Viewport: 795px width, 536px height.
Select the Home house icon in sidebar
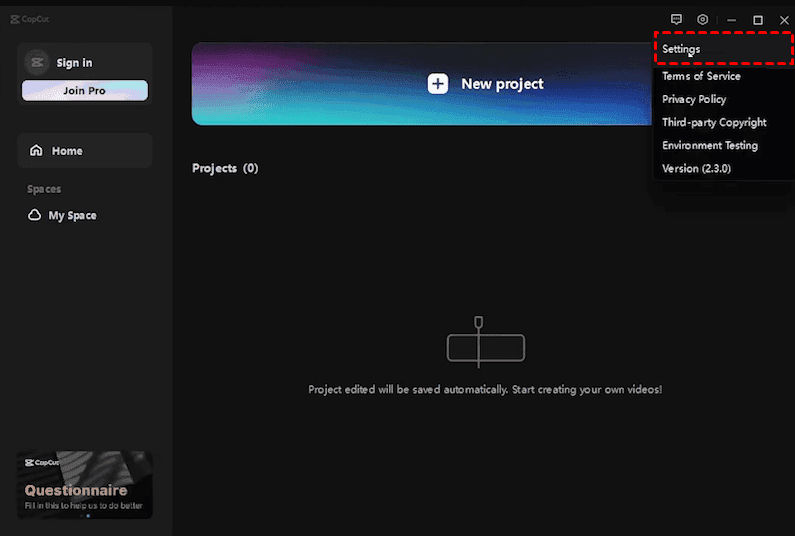click(37, 151)
